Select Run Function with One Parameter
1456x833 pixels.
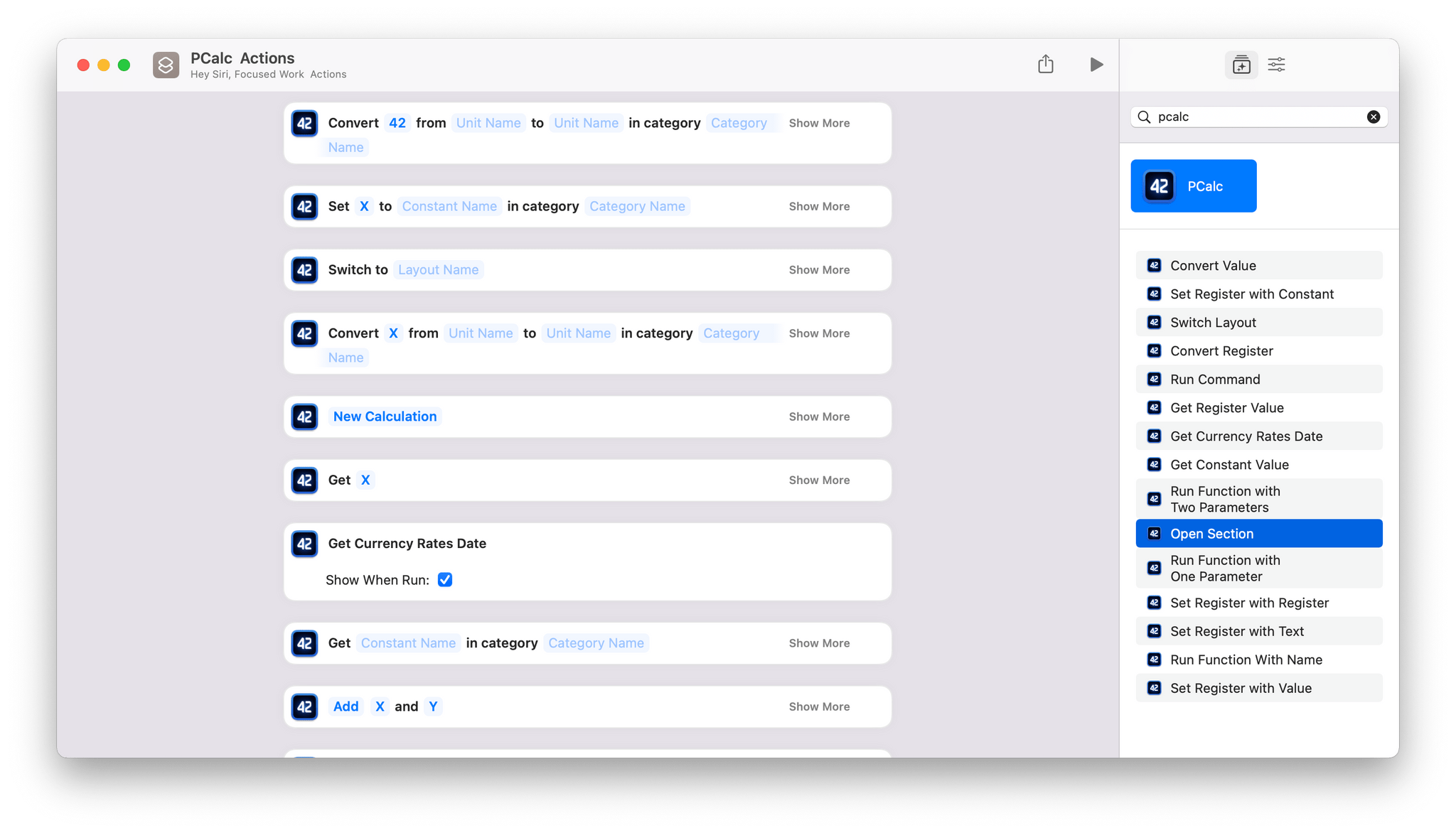[x=1259, y=568]
